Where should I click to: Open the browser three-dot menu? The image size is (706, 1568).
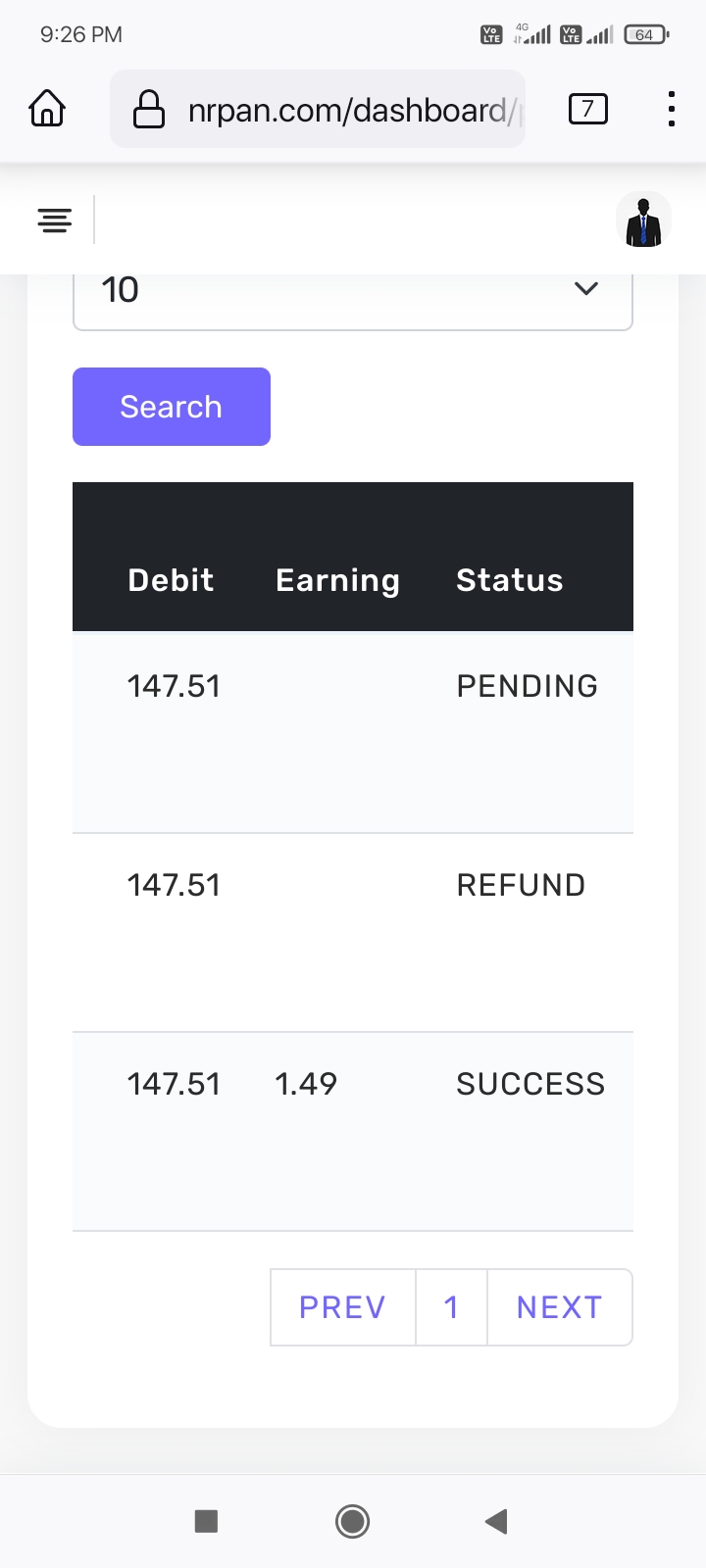pyautogui.click(x=671, y=109)
